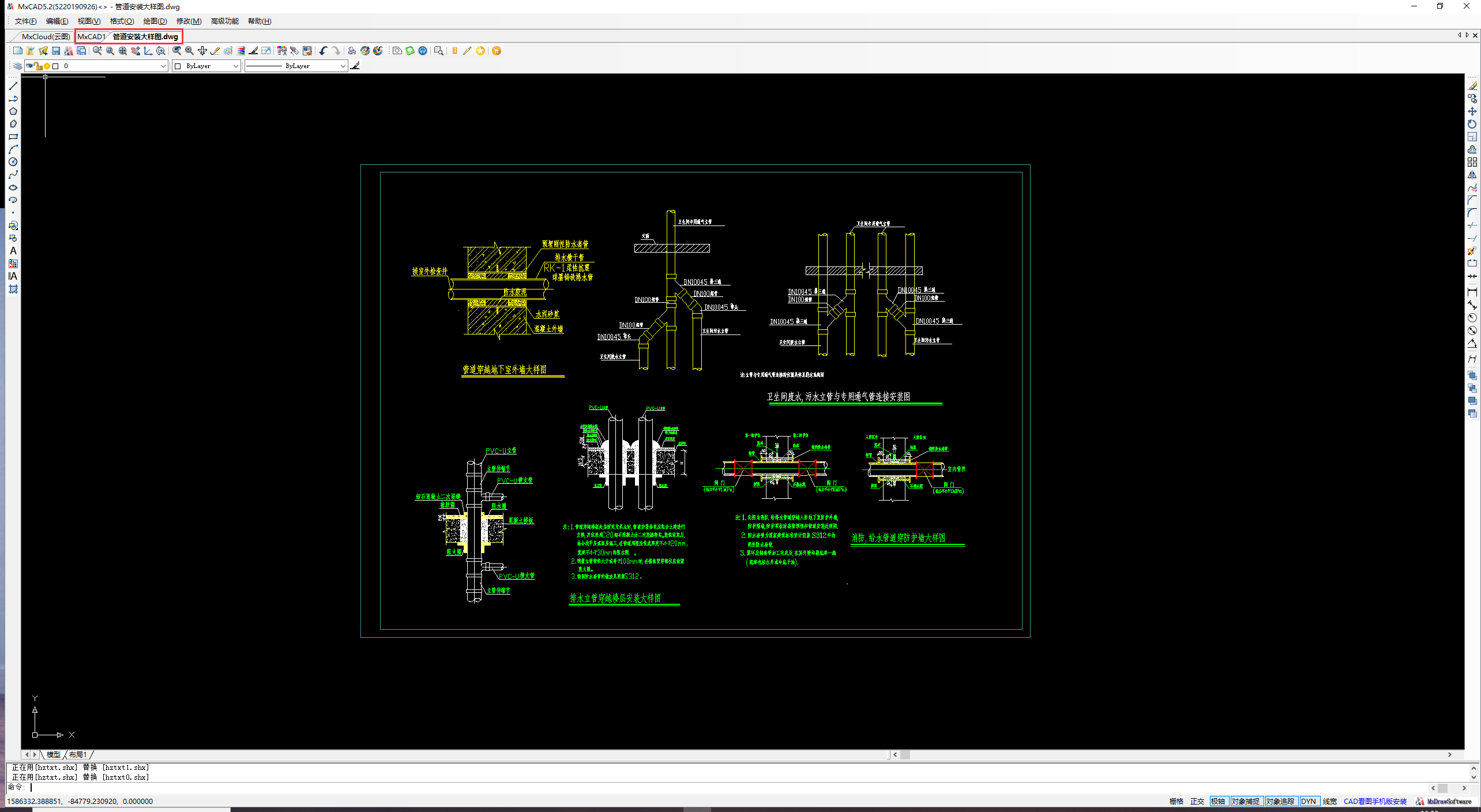Open the 视图(V) menu
The height and width of the screenshot is (812, 1481).
tap(89, 21)
